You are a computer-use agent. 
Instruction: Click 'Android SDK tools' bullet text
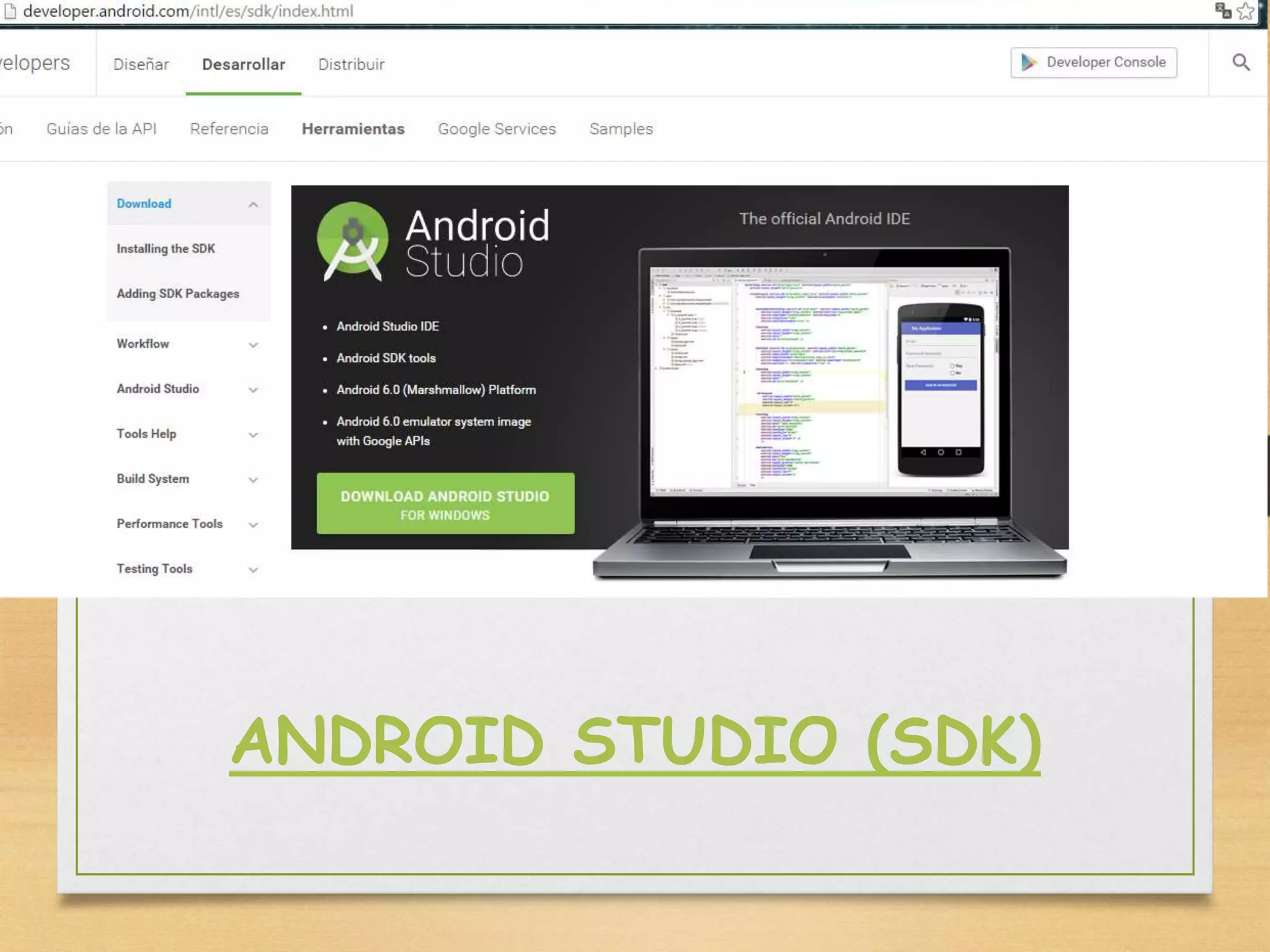[386, 358]
